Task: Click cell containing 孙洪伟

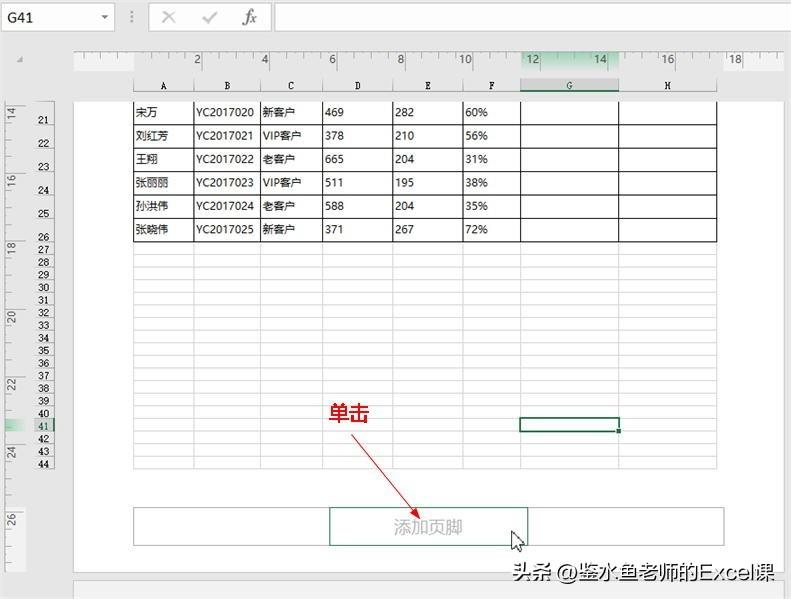Action: 163,206
